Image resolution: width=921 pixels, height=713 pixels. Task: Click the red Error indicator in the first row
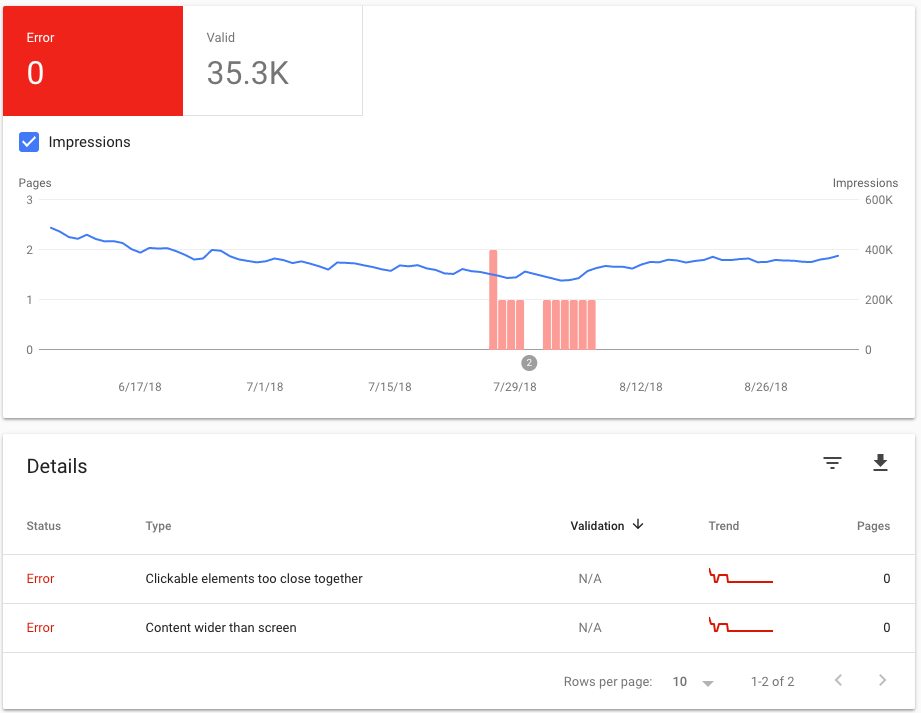(40, 578)
